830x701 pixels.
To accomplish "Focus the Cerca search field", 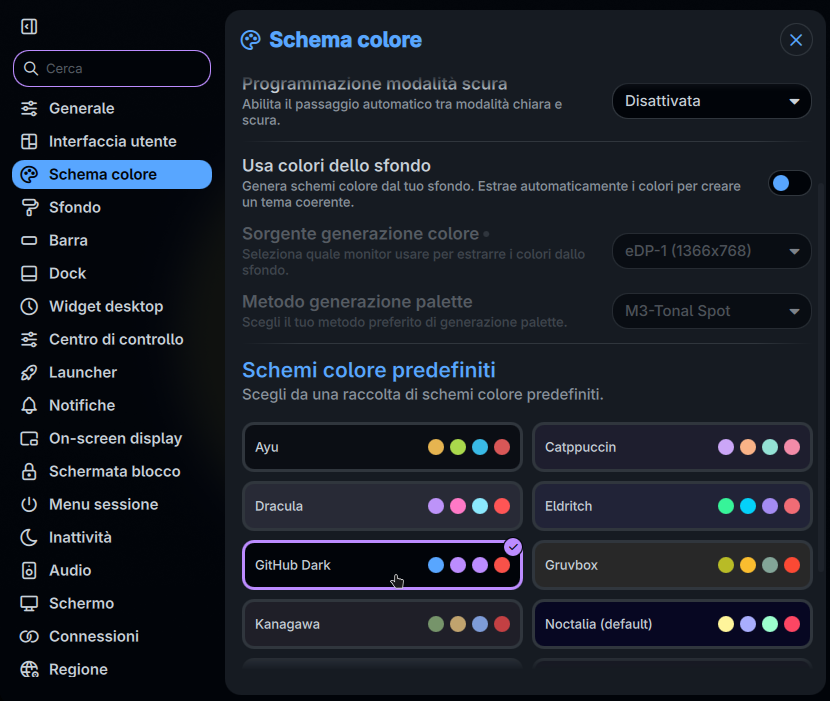I will [112, 68].
